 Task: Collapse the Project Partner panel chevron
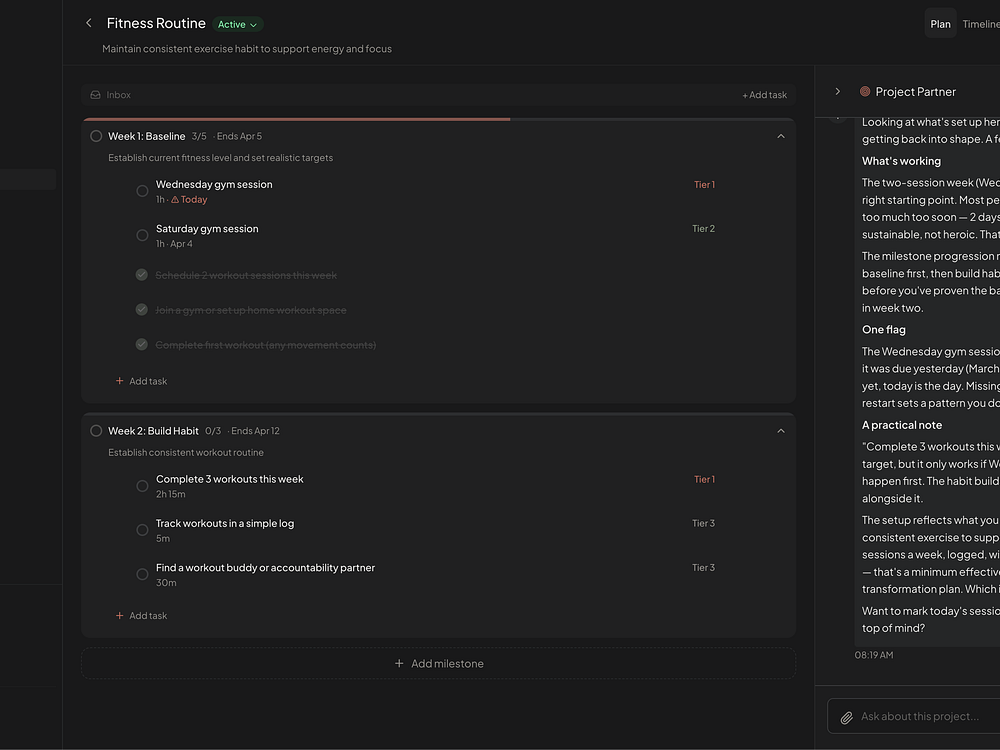tap(838, 92)
